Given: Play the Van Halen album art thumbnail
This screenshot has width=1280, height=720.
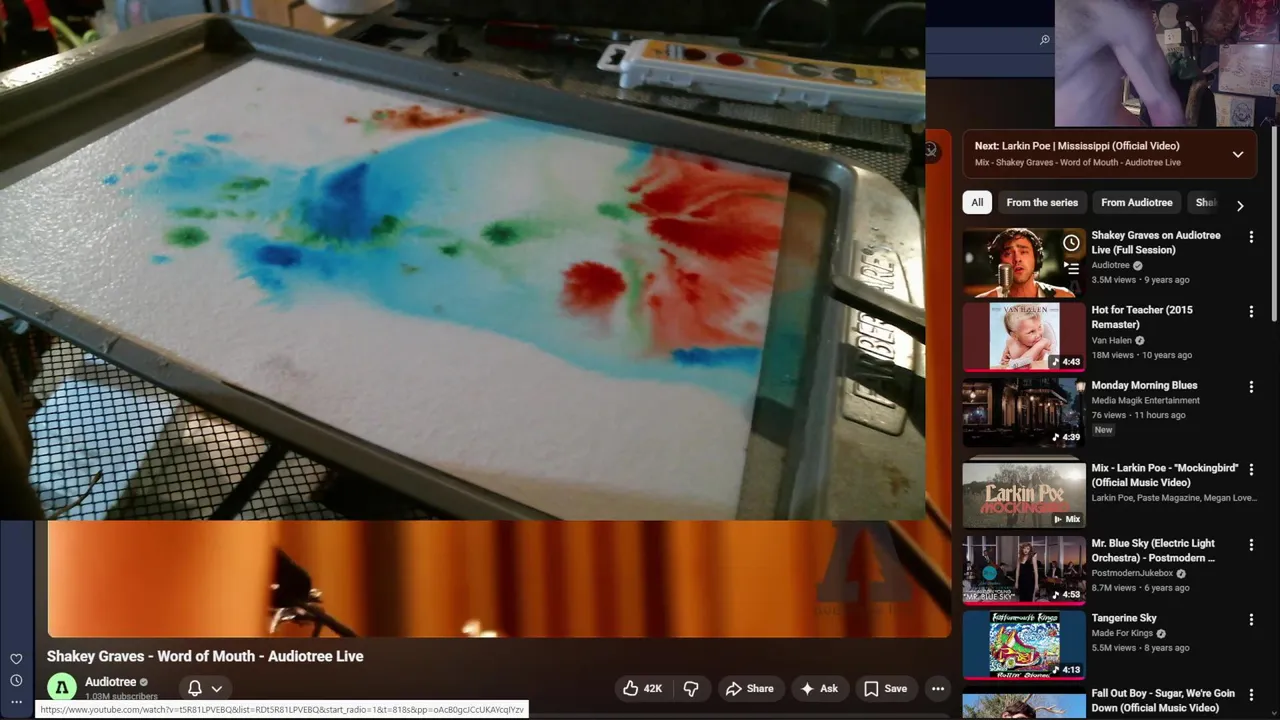Looking at the screenshot, I should 1023,338.
